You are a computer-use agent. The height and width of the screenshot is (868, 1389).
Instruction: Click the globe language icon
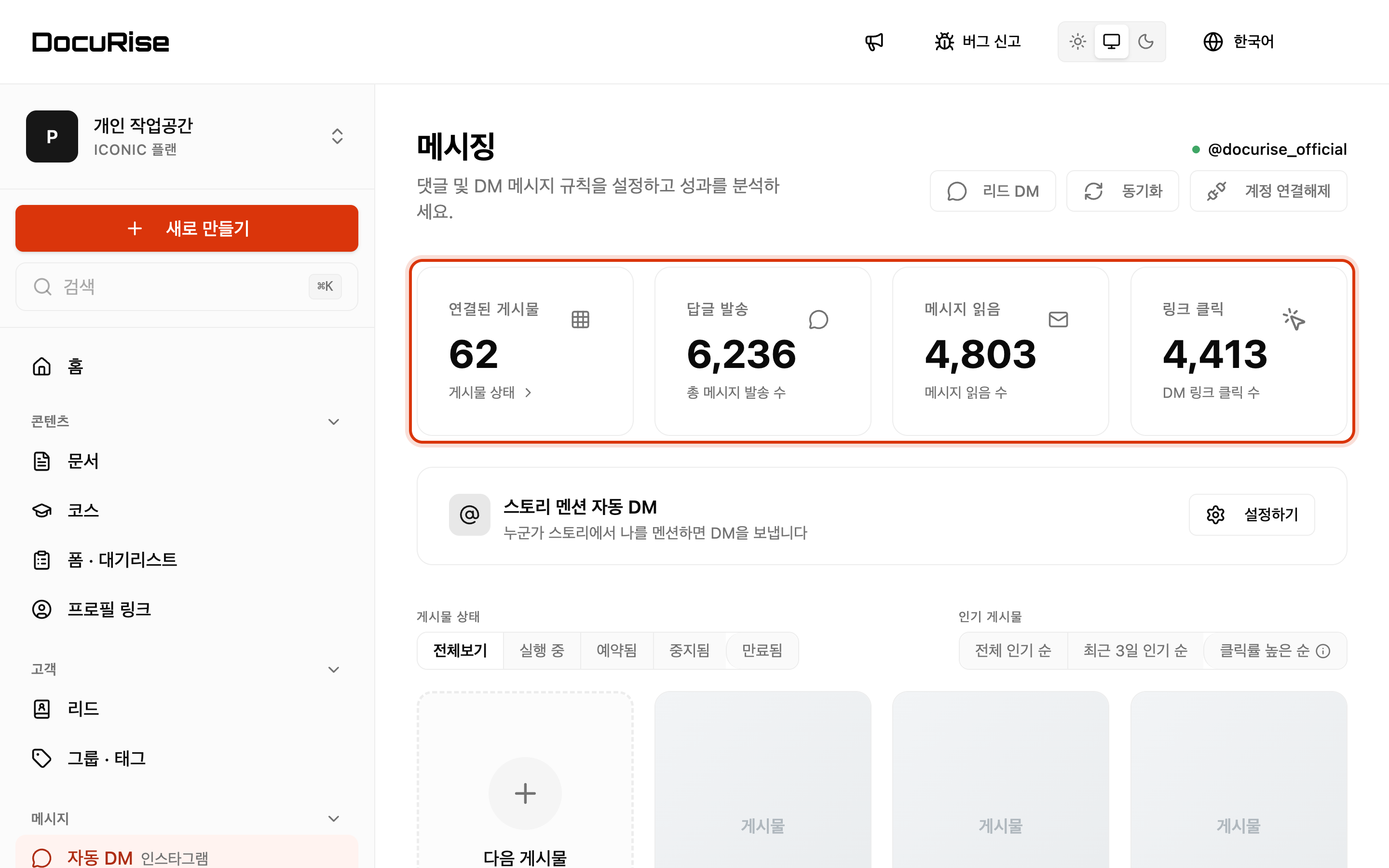(x=1212, y=41)
